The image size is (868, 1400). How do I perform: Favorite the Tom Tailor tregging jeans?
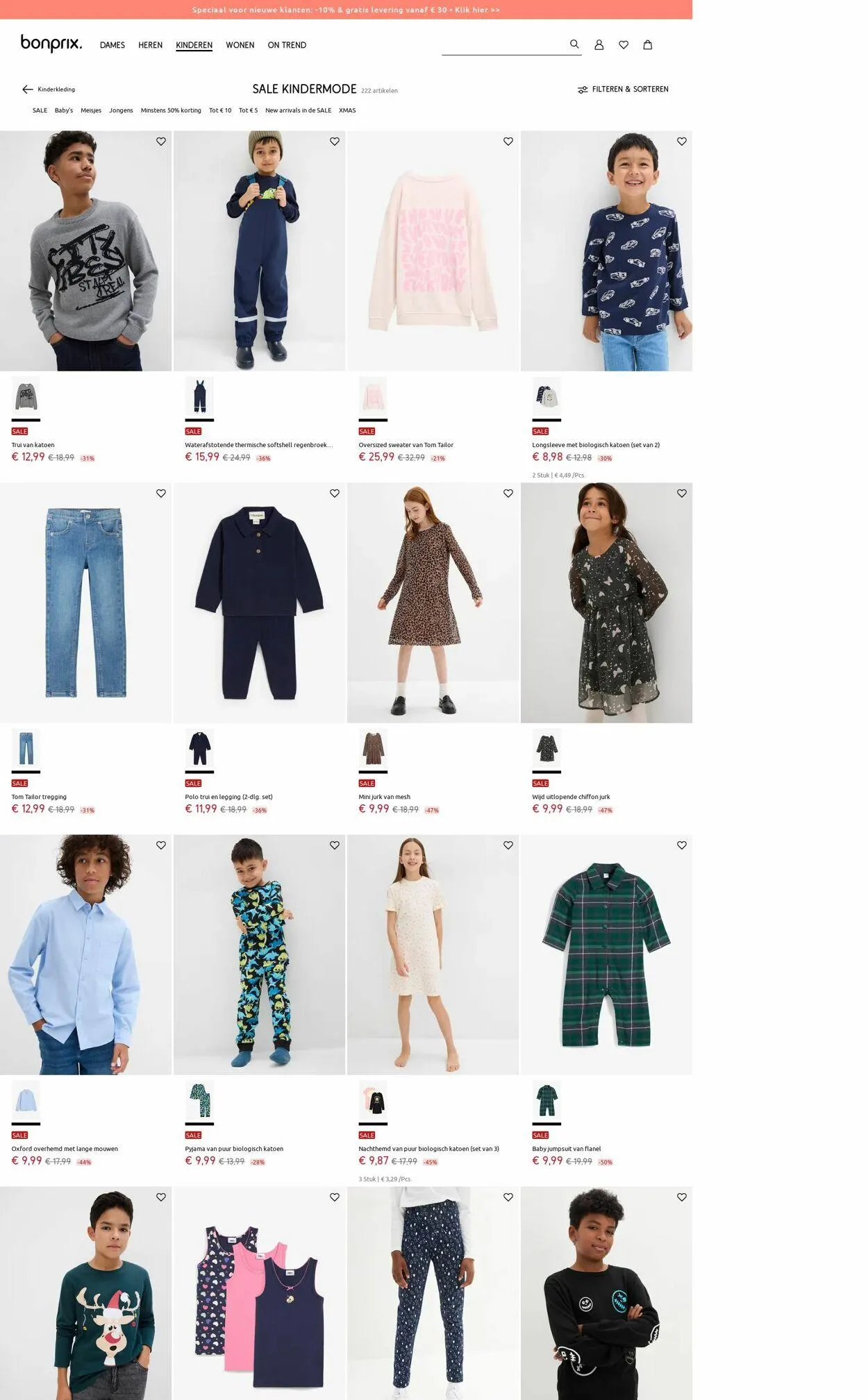(161, 494)
